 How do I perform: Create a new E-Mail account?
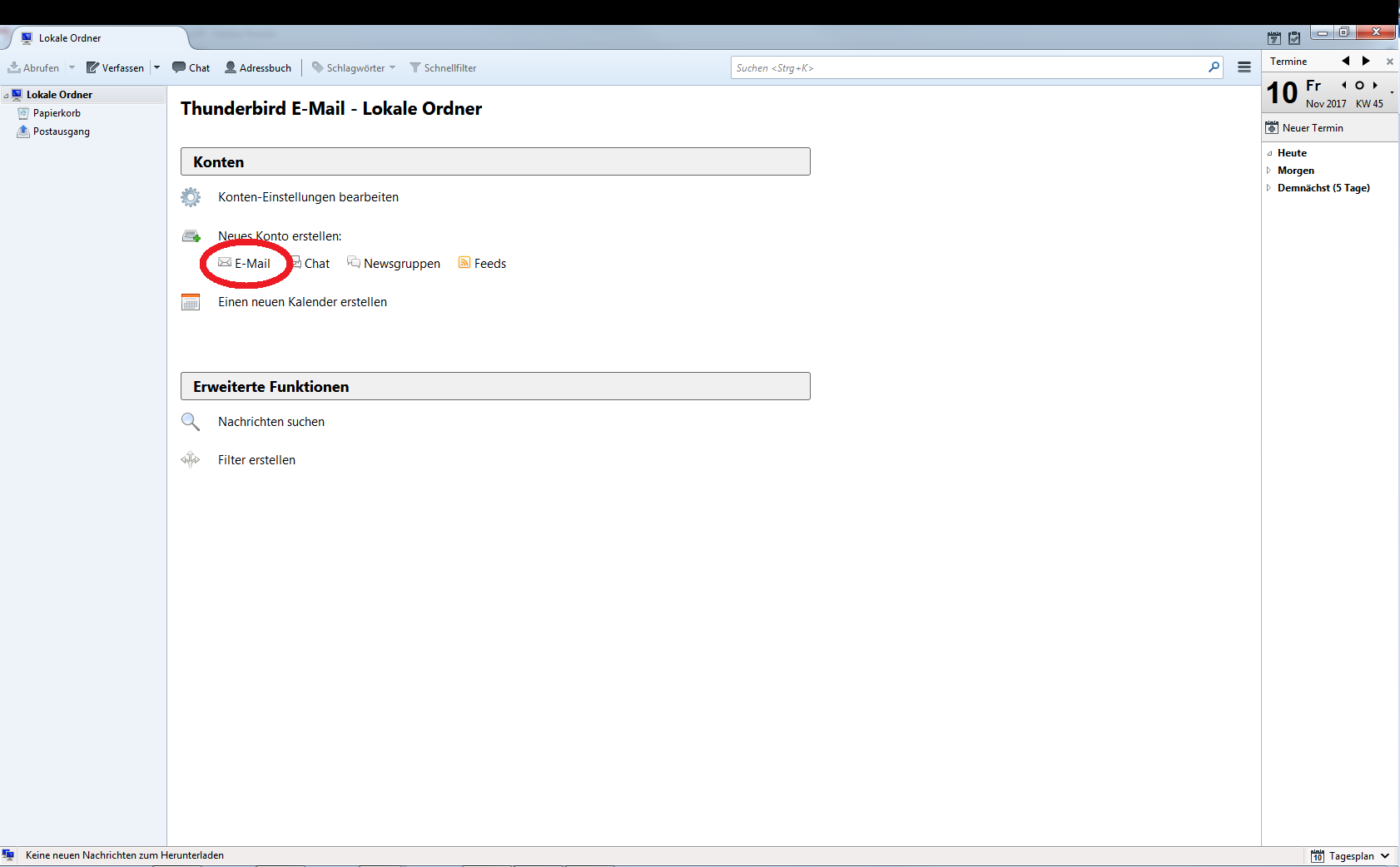(251, 264)
